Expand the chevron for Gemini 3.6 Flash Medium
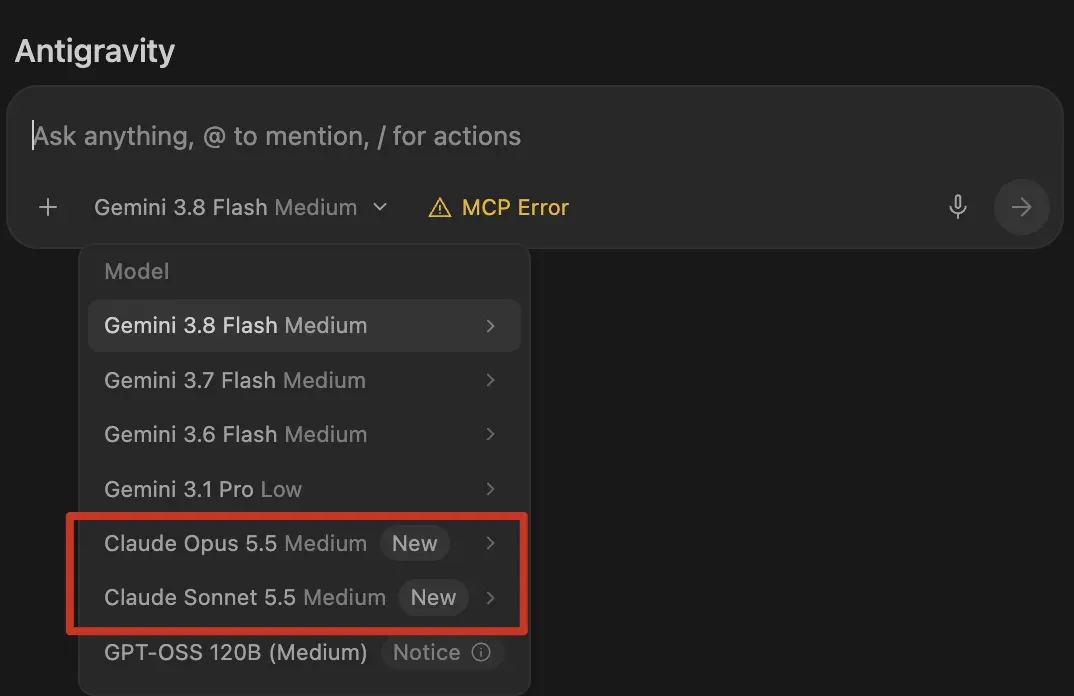Image resolution: width=1074 pixels, height=696 pixels. point(490,434)
